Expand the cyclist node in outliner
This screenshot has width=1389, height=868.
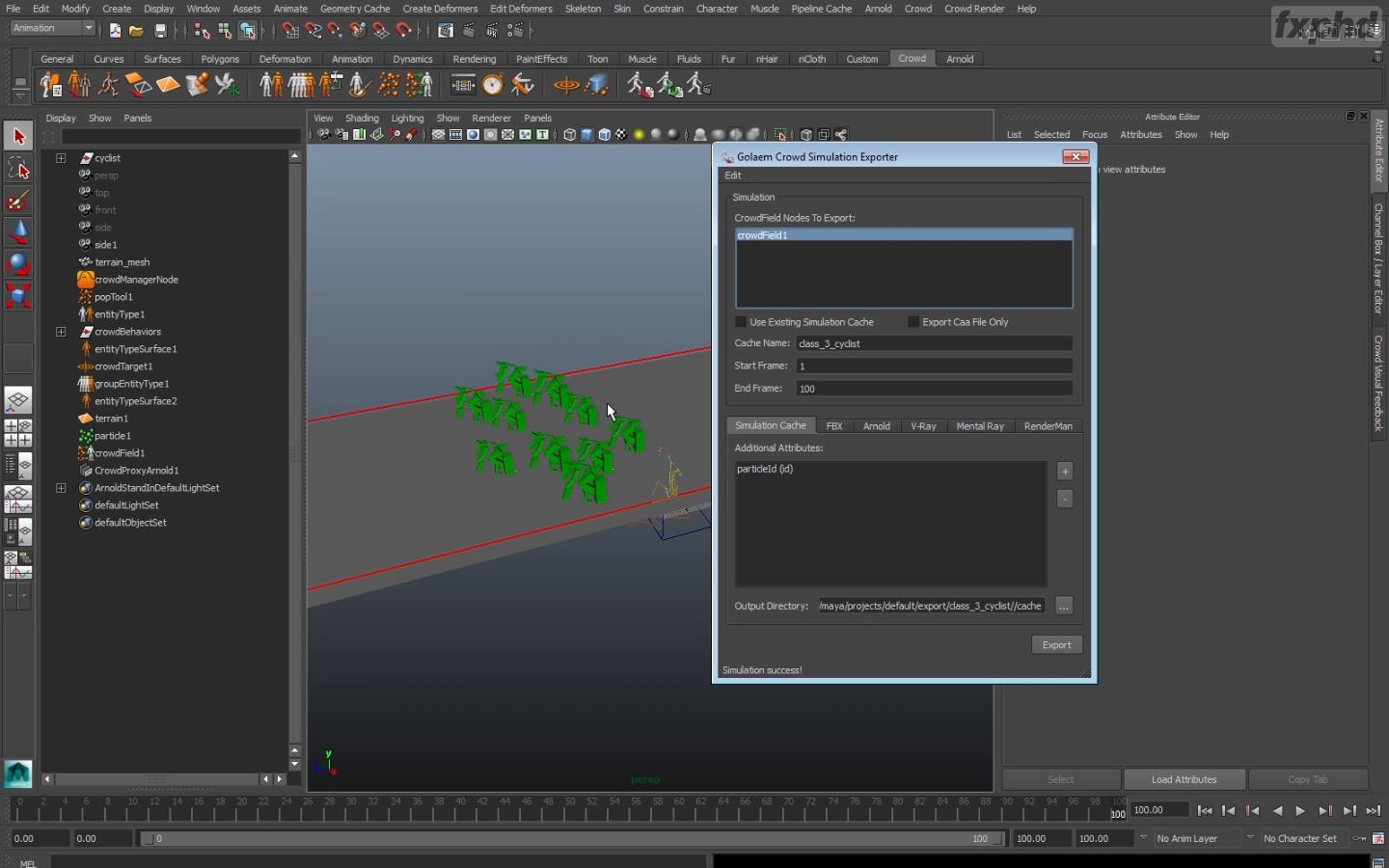pyautogui.click(x=61, y=158)
